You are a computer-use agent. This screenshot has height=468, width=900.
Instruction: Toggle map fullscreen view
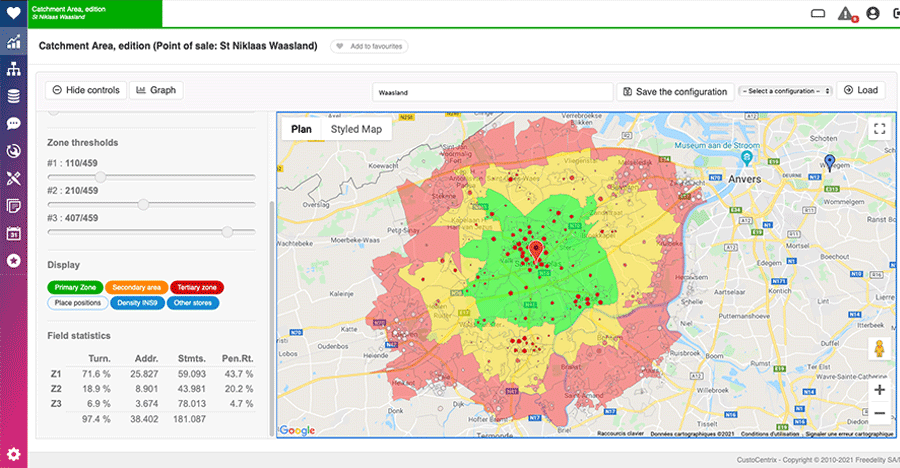(x=879, y=128)
